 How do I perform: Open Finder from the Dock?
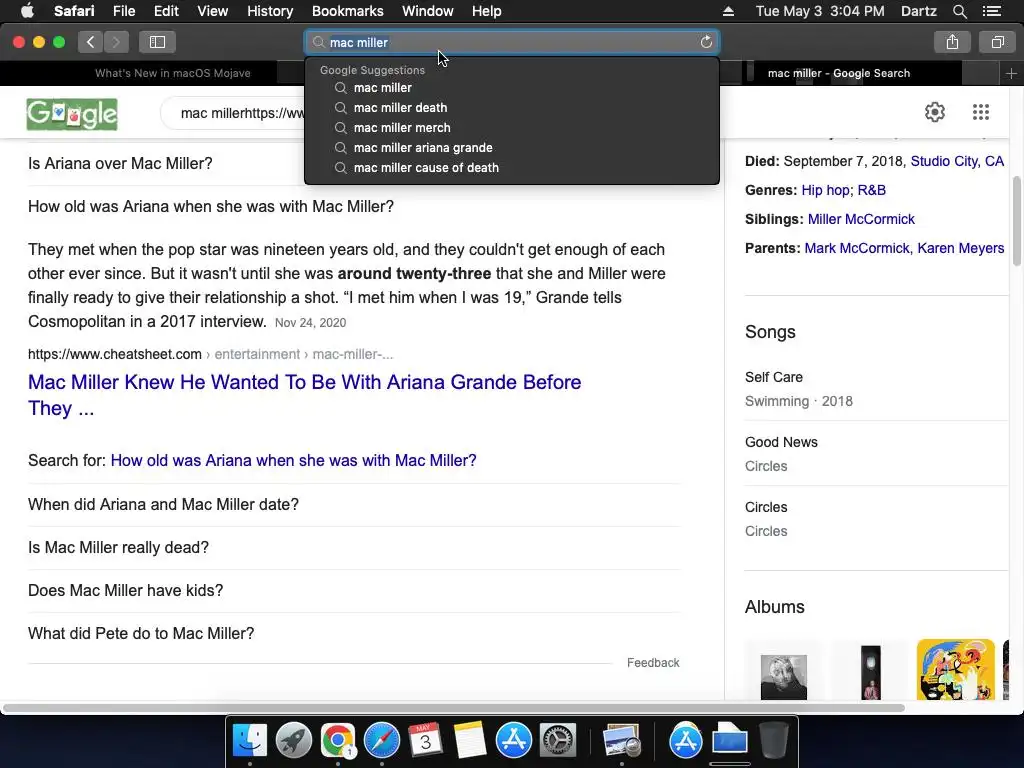(x=250, y=741)
